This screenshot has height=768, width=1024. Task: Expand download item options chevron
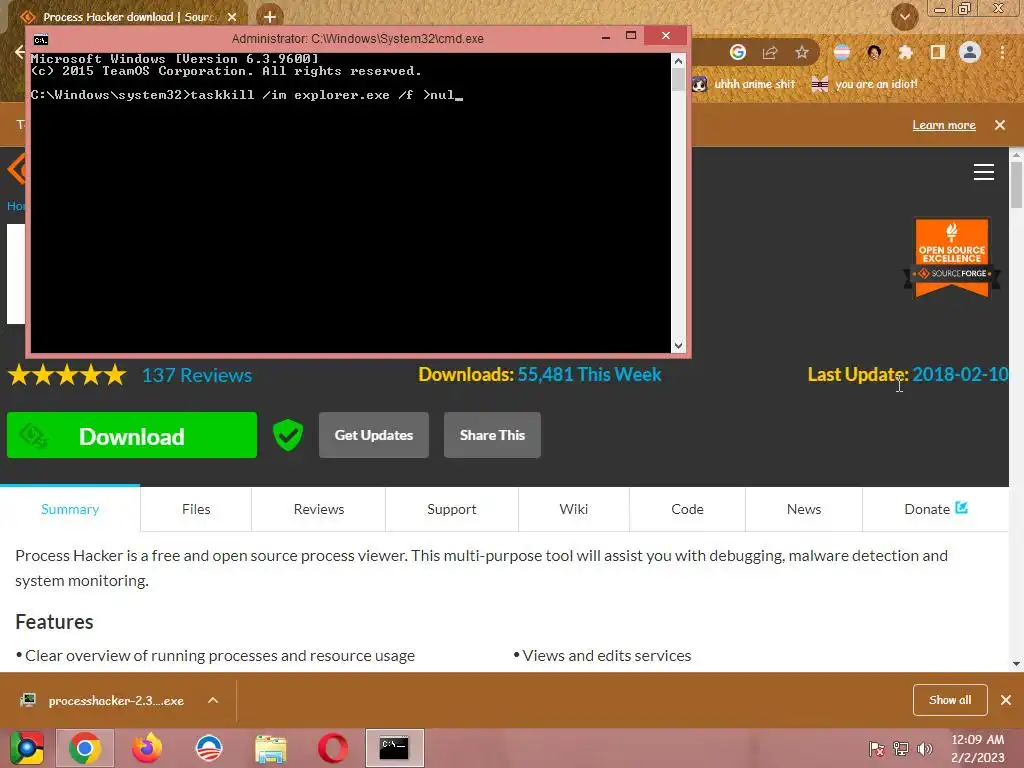click(213, 701)
